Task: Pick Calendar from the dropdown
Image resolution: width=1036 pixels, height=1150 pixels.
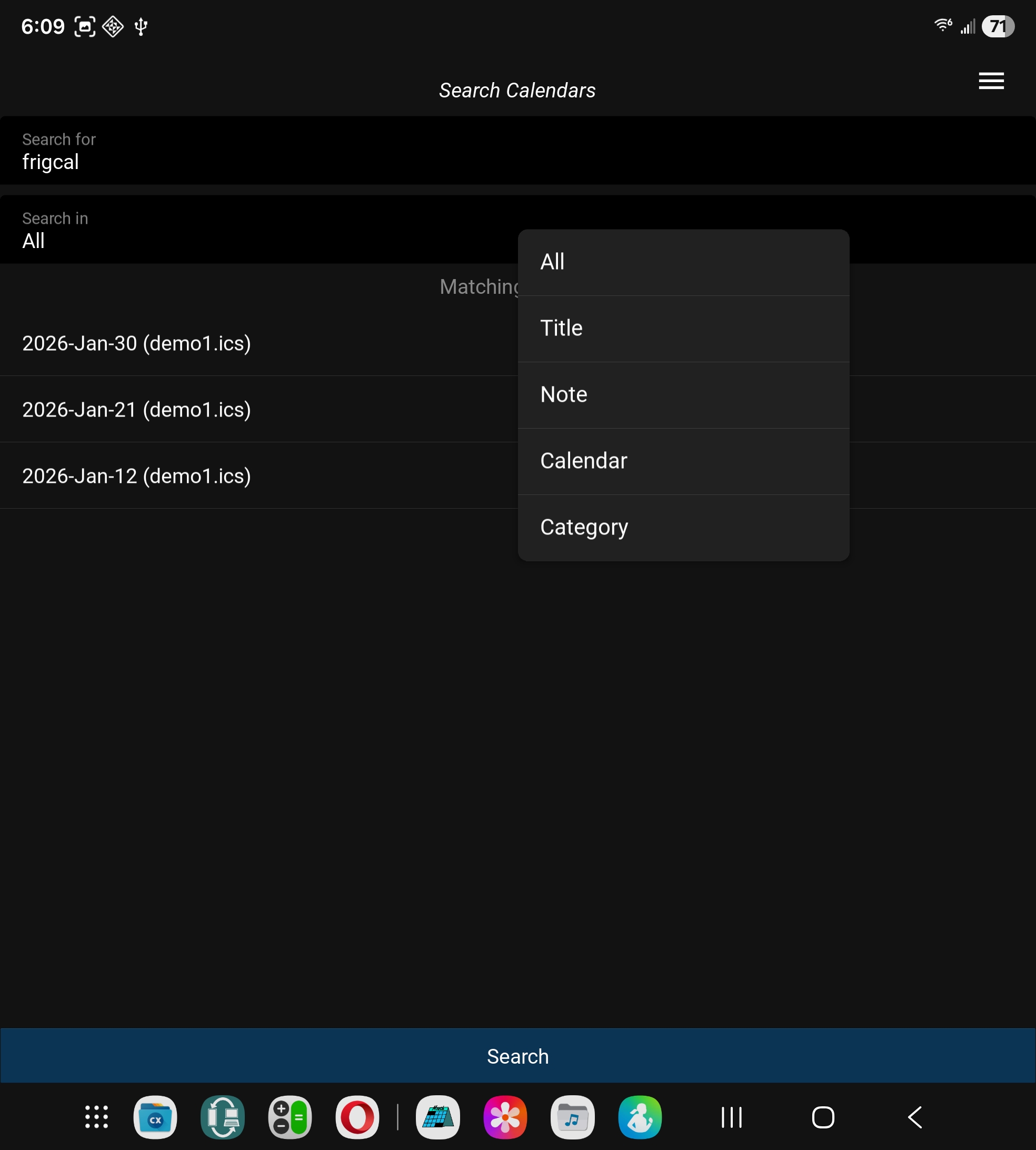Action: tap(683, 461)
